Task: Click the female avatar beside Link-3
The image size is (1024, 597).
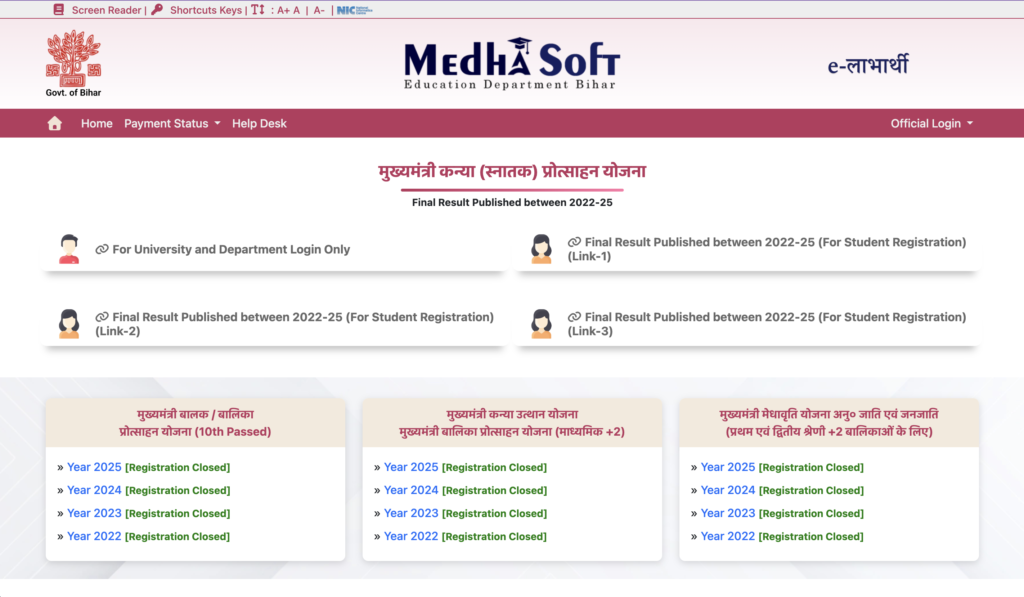Action: 541,324
